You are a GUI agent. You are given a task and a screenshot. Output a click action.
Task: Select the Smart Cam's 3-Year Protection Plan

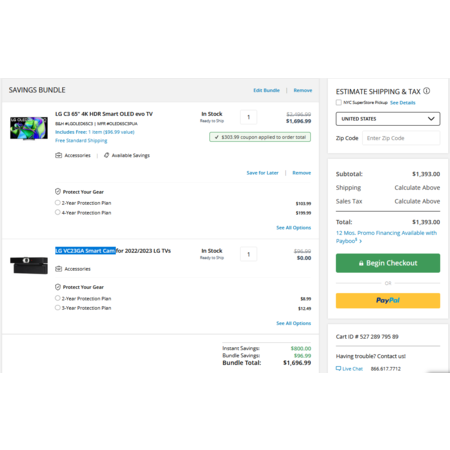coord(57,308)
